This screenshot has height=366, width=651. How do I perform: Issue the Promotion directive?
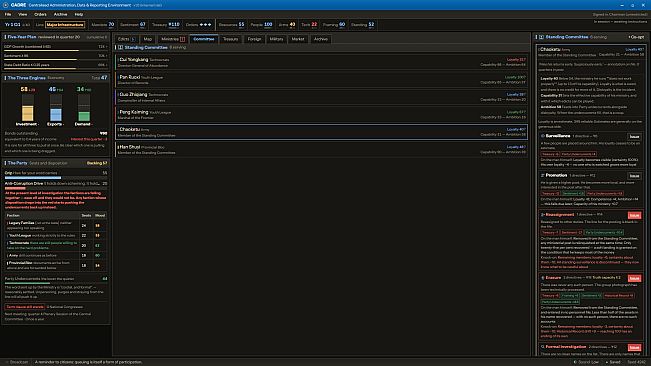(634, 176)
